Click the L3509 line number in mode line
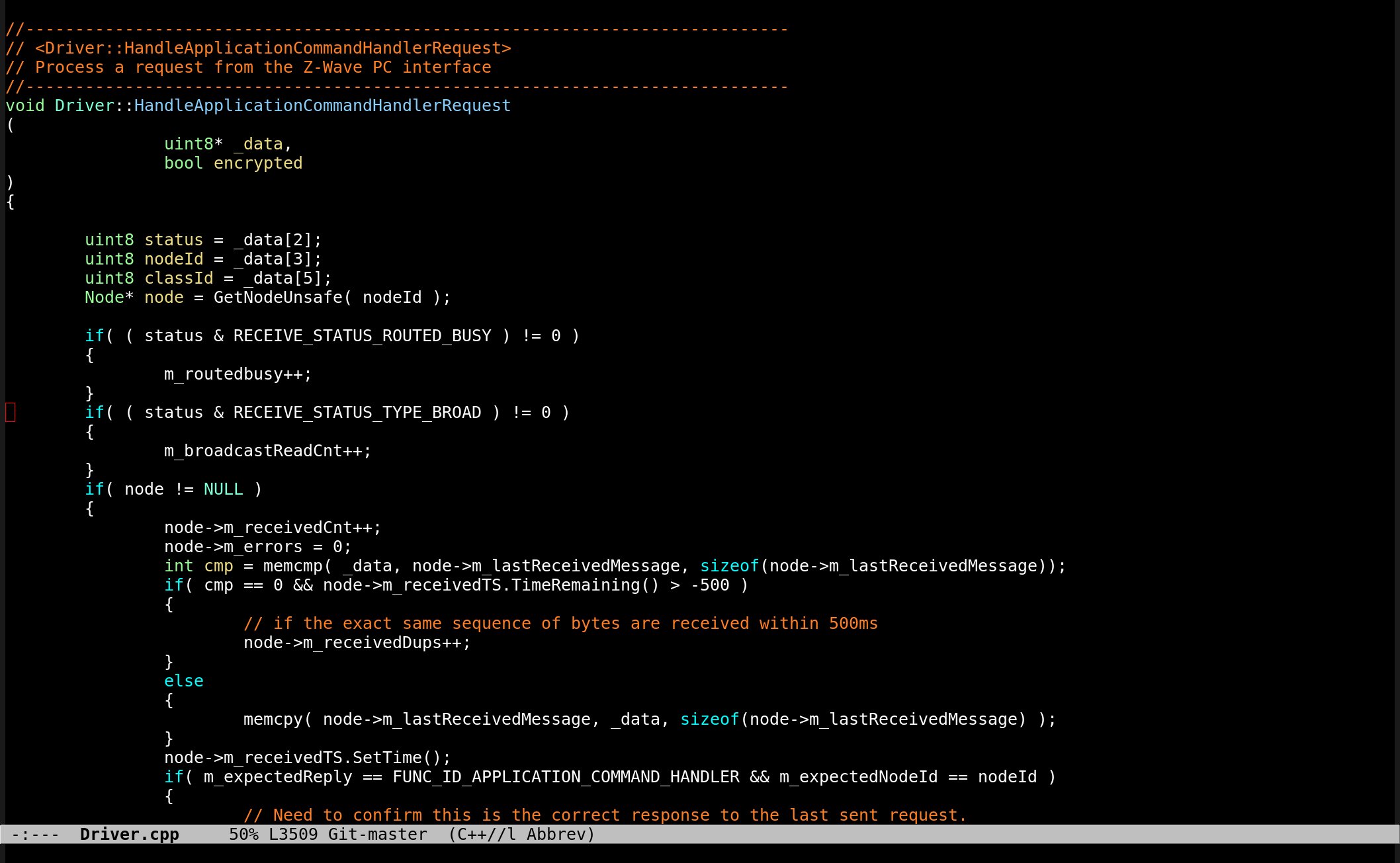1400x863 pixels. (293, 835)
